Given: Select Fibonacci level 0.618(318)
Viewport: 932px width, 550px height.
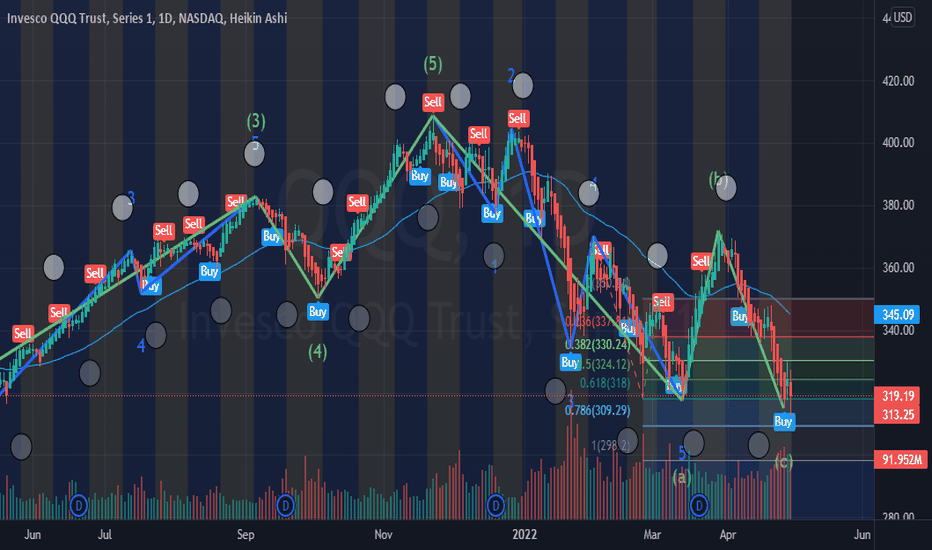Looking at the screenshot, I should pos(604,383).
